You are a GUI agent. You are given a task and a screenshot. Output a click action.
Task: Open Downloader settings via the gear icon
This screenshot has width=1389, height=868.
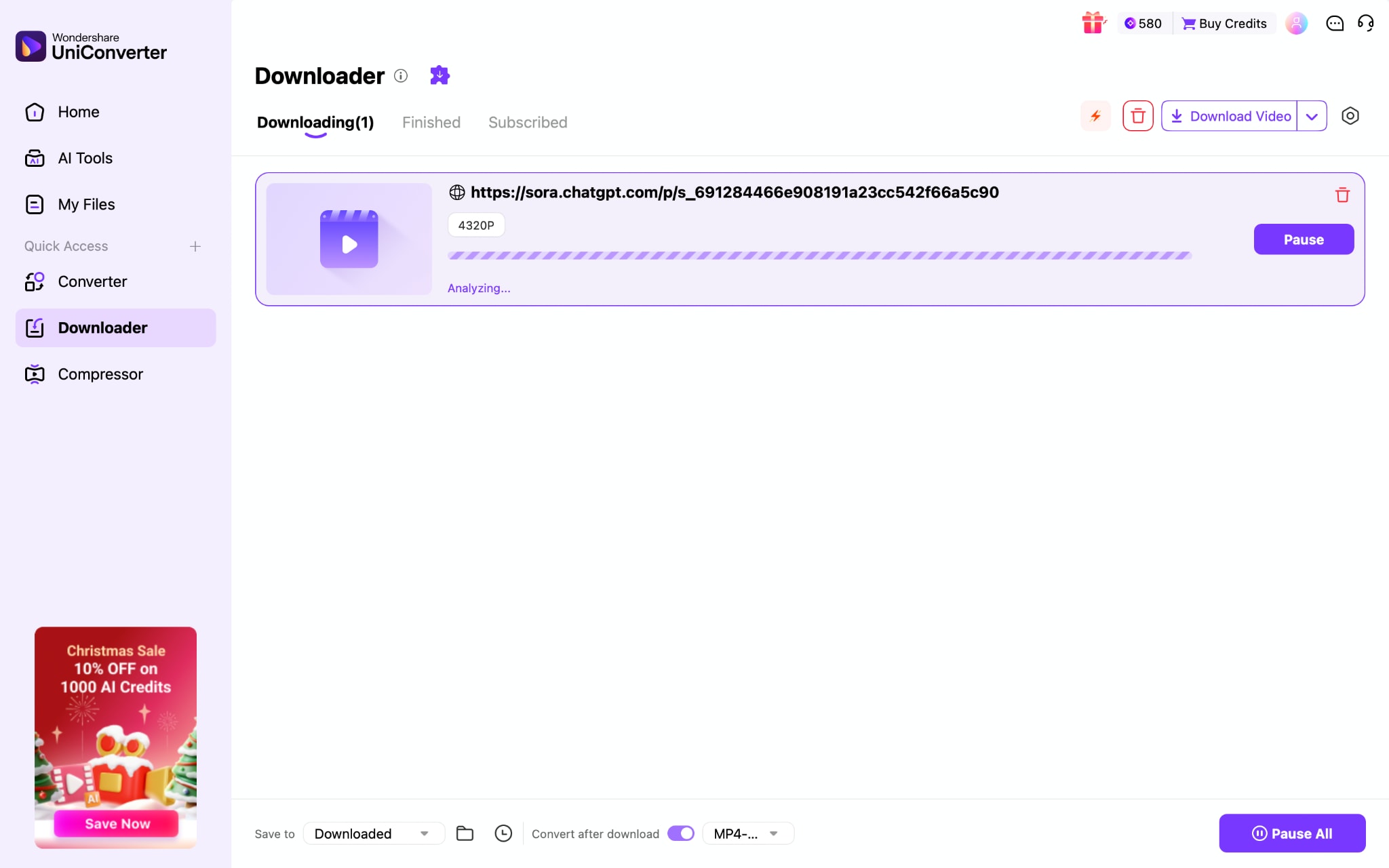pyautogui.click(x=1350, y=116)
